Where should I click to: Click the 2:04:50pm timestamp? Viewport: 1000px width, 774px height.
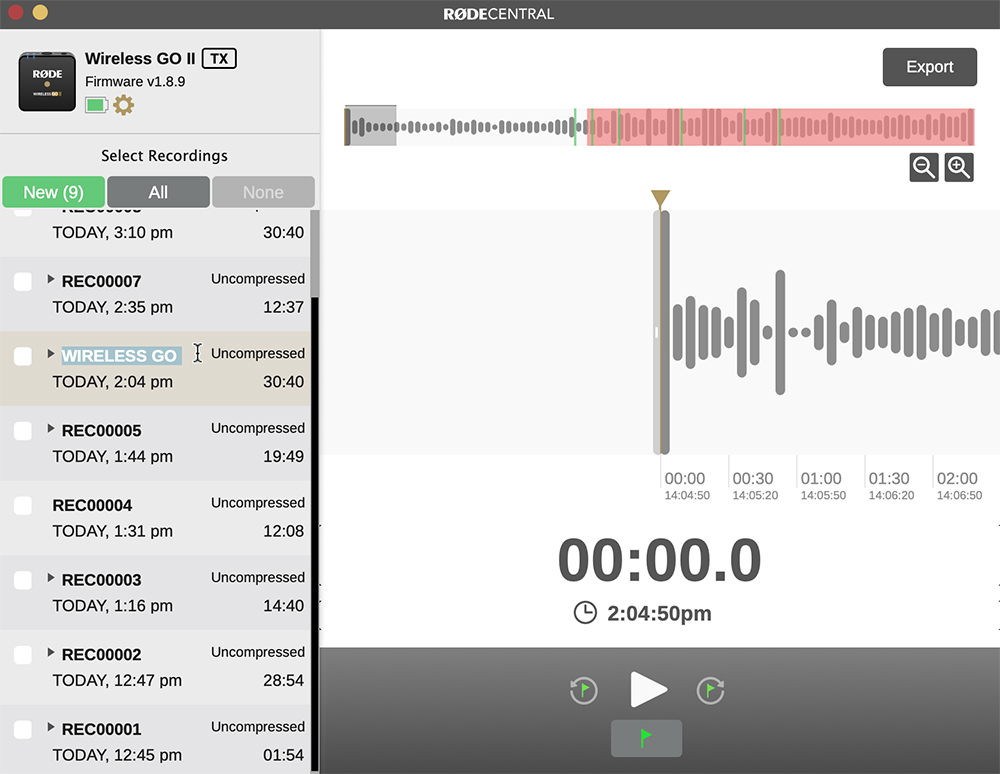tap(659, 613)
